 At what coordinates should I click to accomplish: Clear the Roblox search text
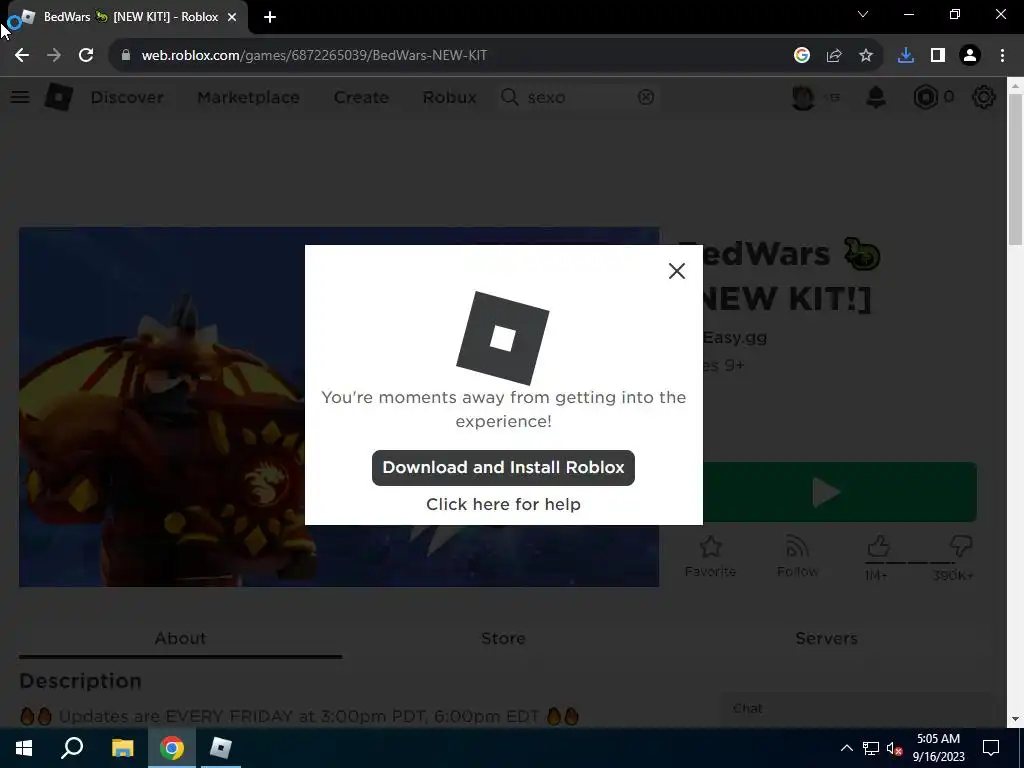click(x=646, y=97)
